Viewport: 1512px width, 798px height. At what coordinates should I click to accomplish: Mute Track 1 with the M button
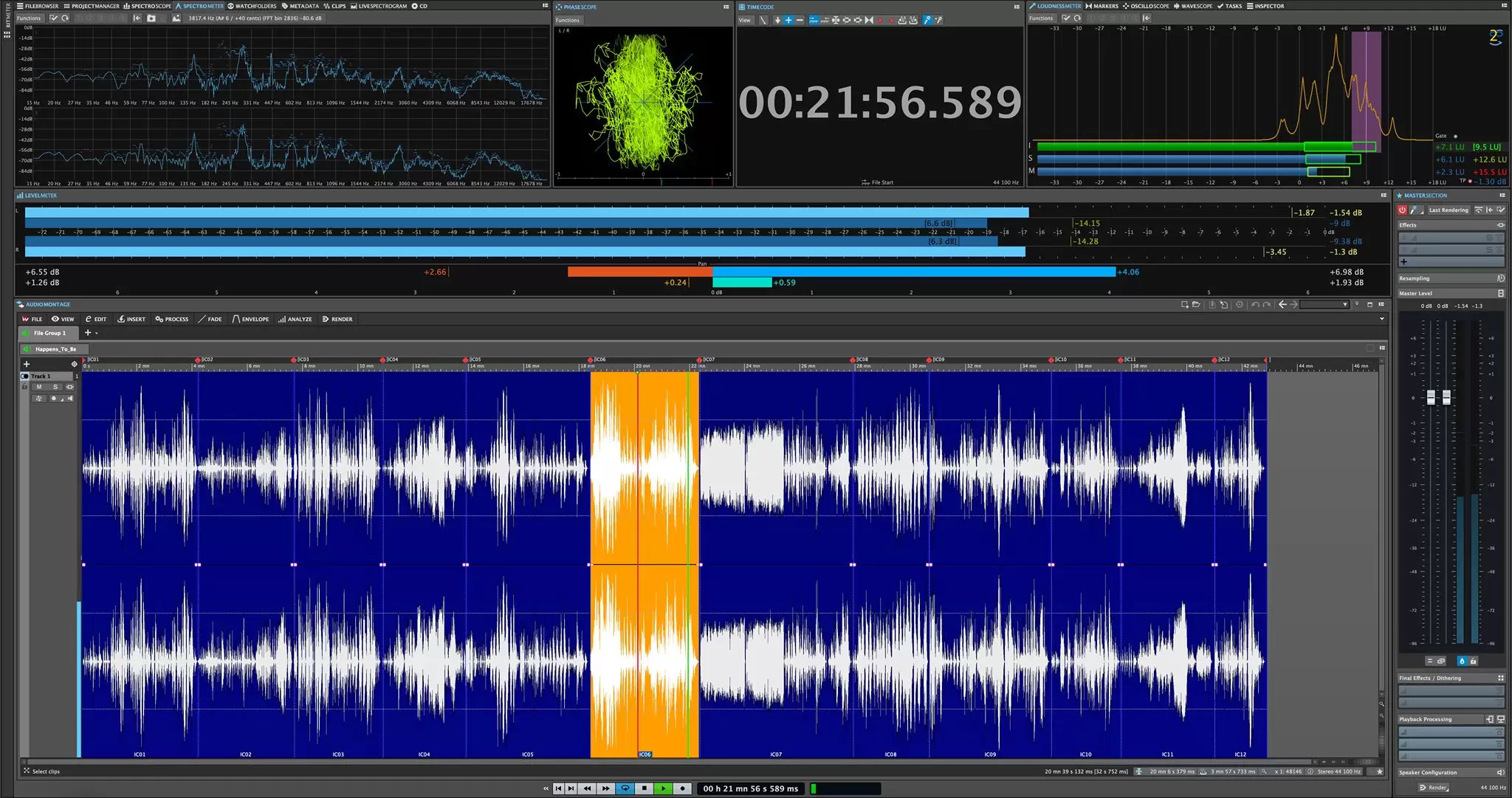pyautogui.click(x=39, y=387)
